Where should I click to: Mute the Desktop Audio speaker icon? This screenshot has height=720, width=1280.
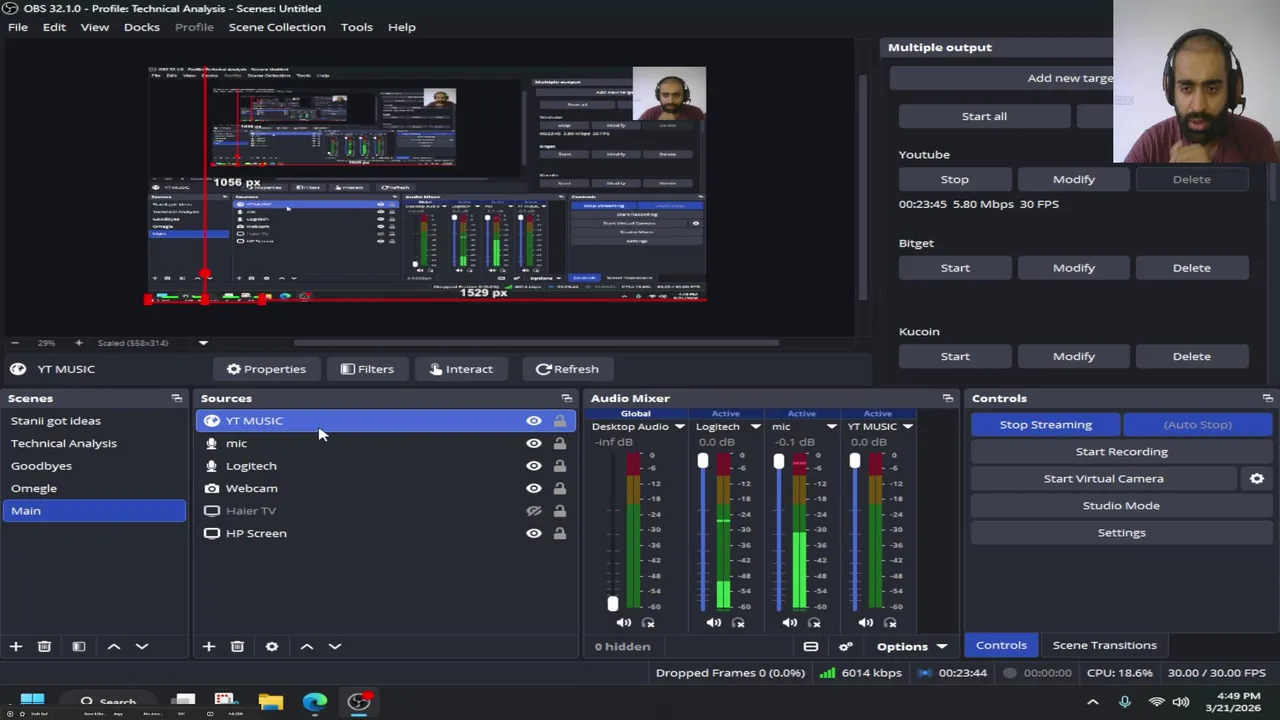(624, 623)
